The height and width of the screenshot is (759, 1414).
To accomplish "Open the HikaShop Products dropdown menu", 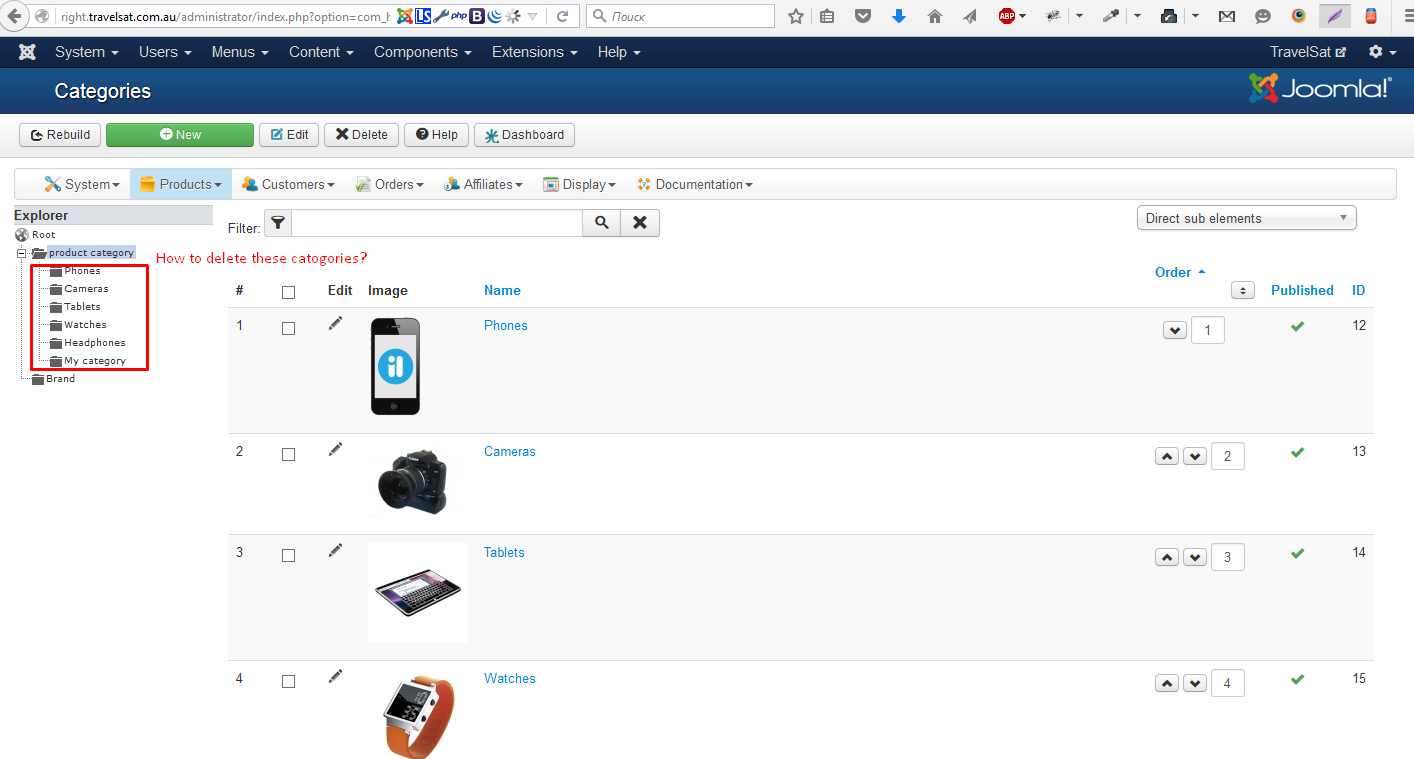I will tap(181, 184).
